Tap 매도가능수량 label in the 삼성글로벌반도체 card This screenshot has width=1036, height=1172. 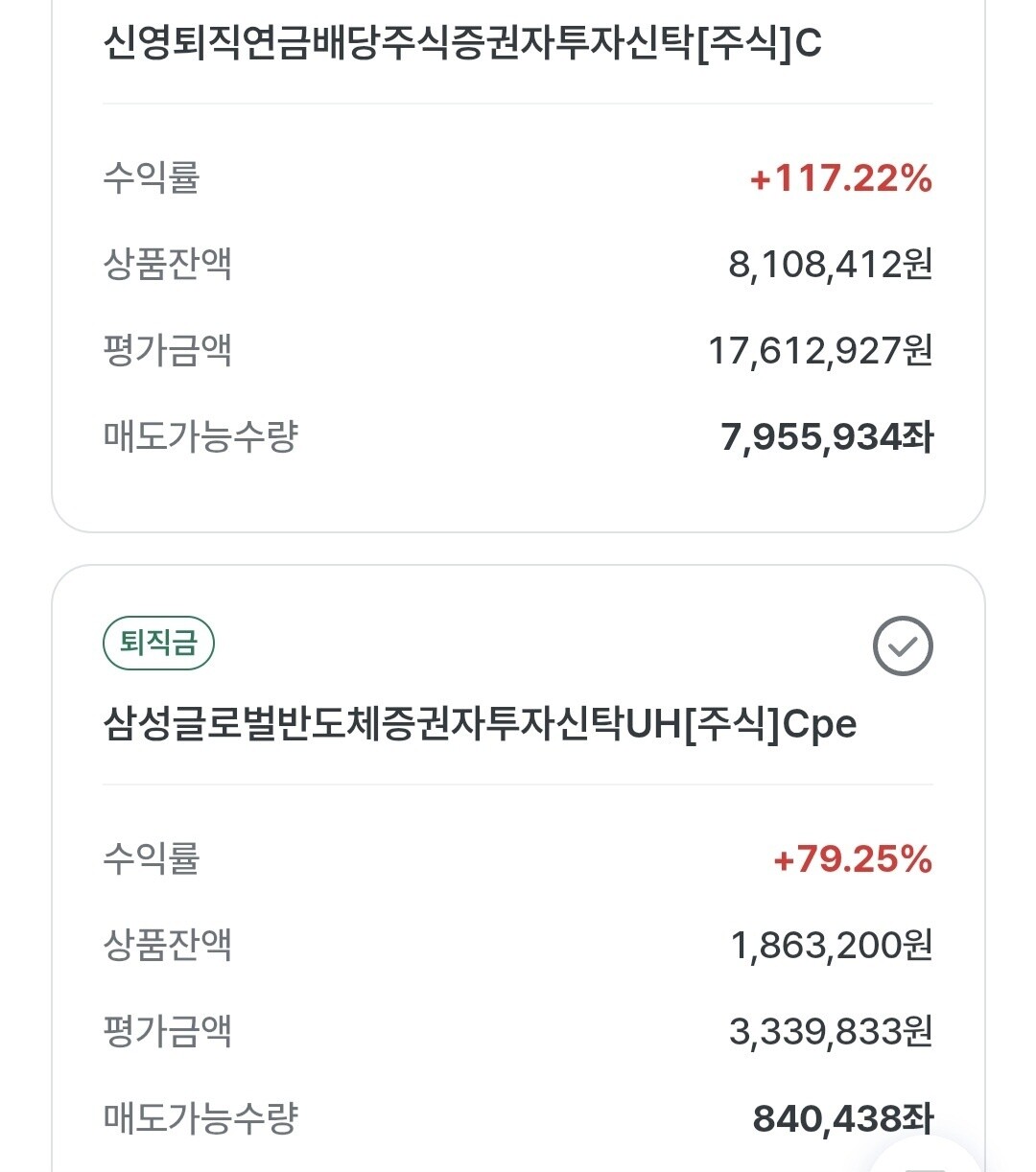[x=200, y=1117]
